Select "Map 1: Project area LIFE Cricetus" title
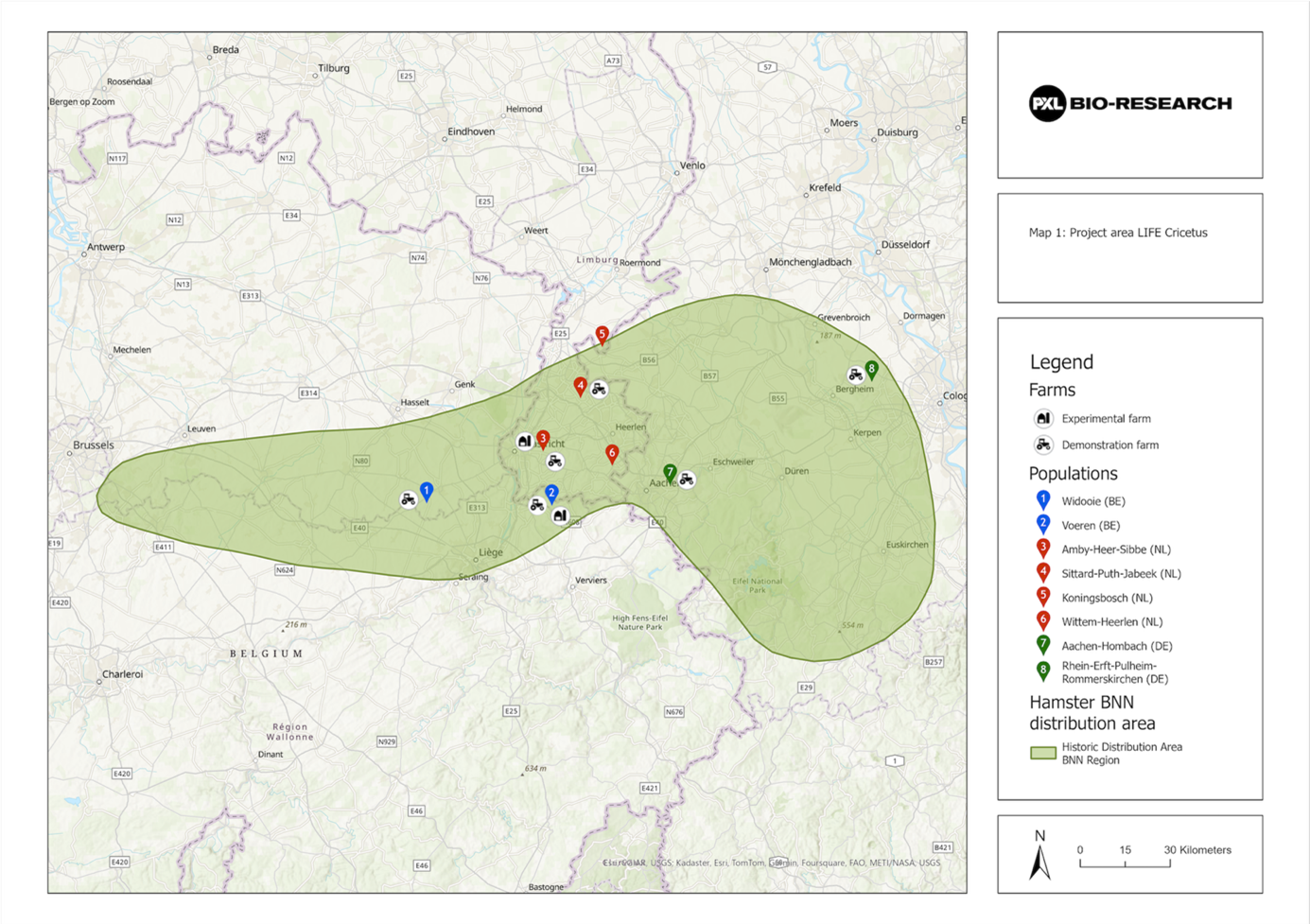This screenshot has width=1310, height=924. point(1117,233)
